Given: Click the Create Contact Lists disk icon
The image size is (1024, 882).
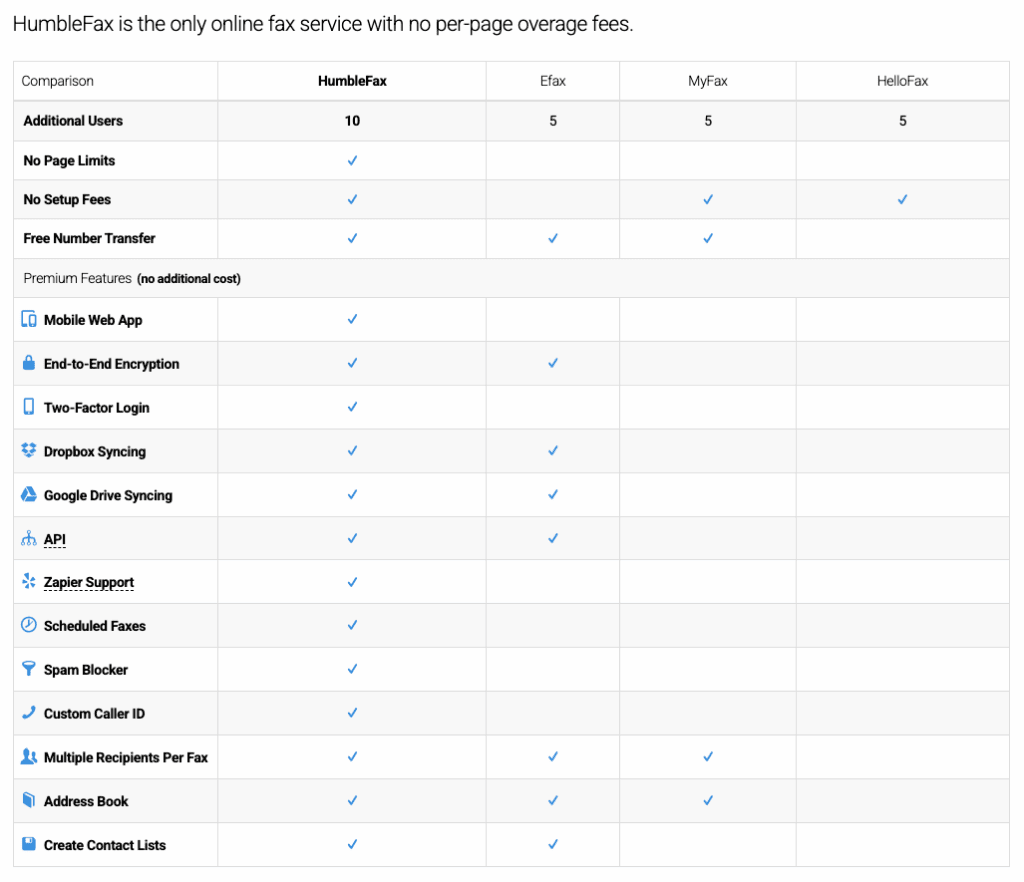Looking at the screenshot, I should (29, 845).
